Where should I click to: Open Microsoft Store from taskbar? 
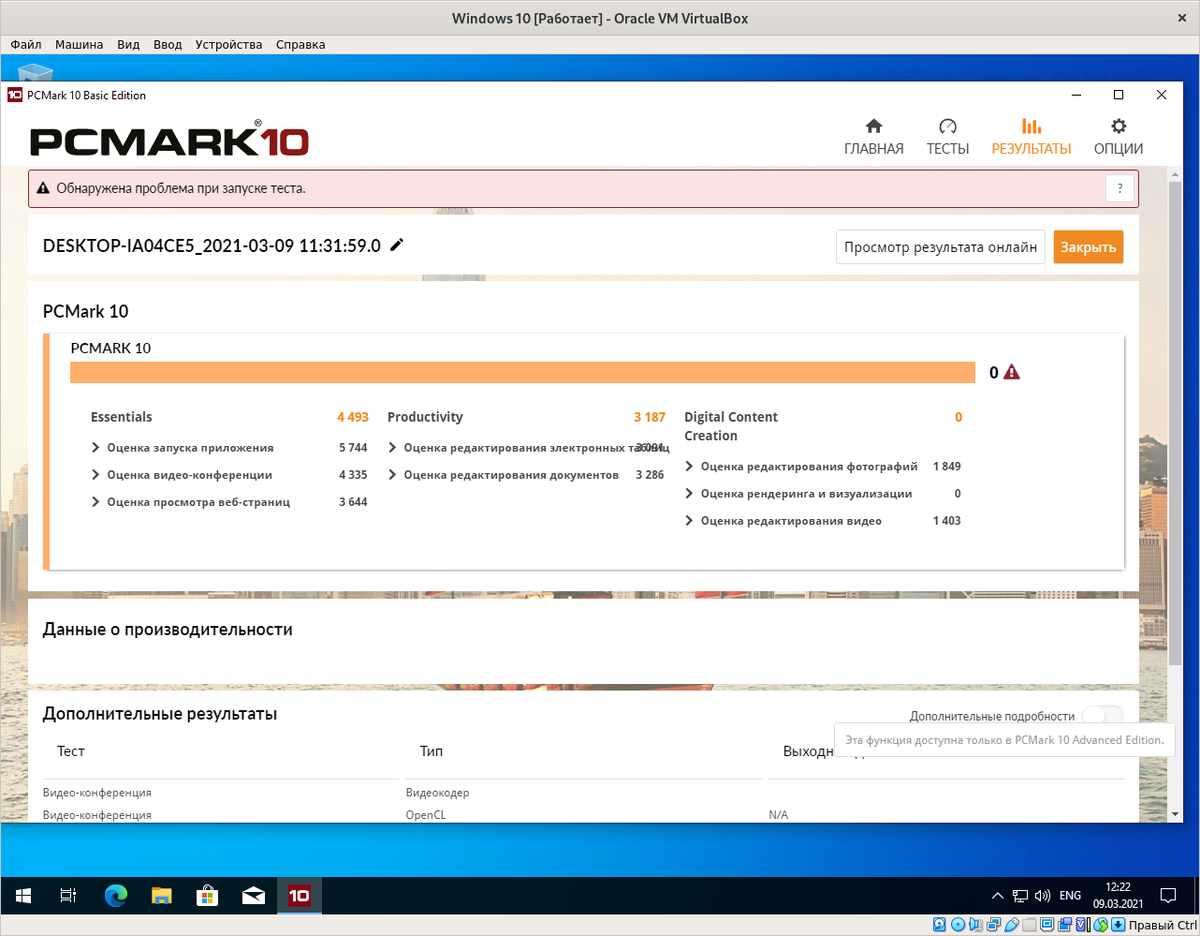tap(208, 895)
